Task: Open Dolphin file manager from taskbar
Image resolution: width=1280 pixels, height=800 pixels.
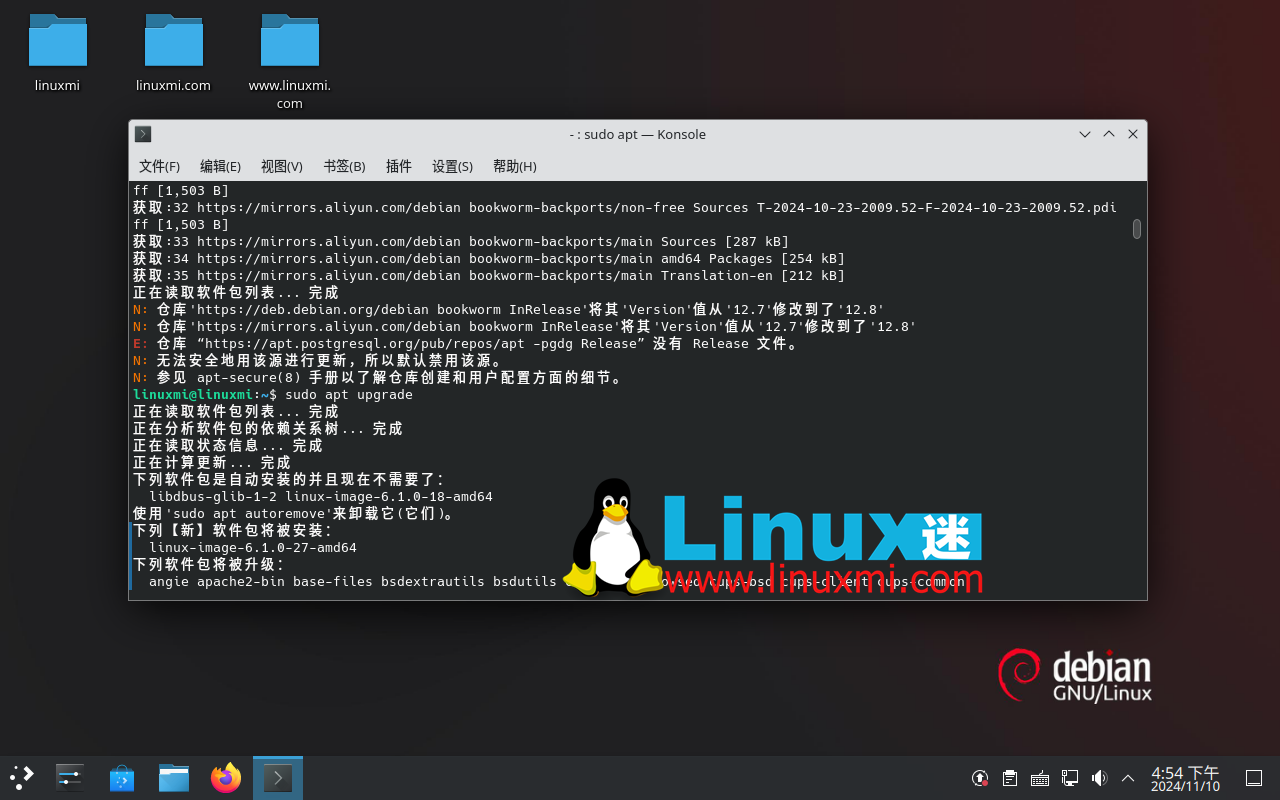Action: 174,777
